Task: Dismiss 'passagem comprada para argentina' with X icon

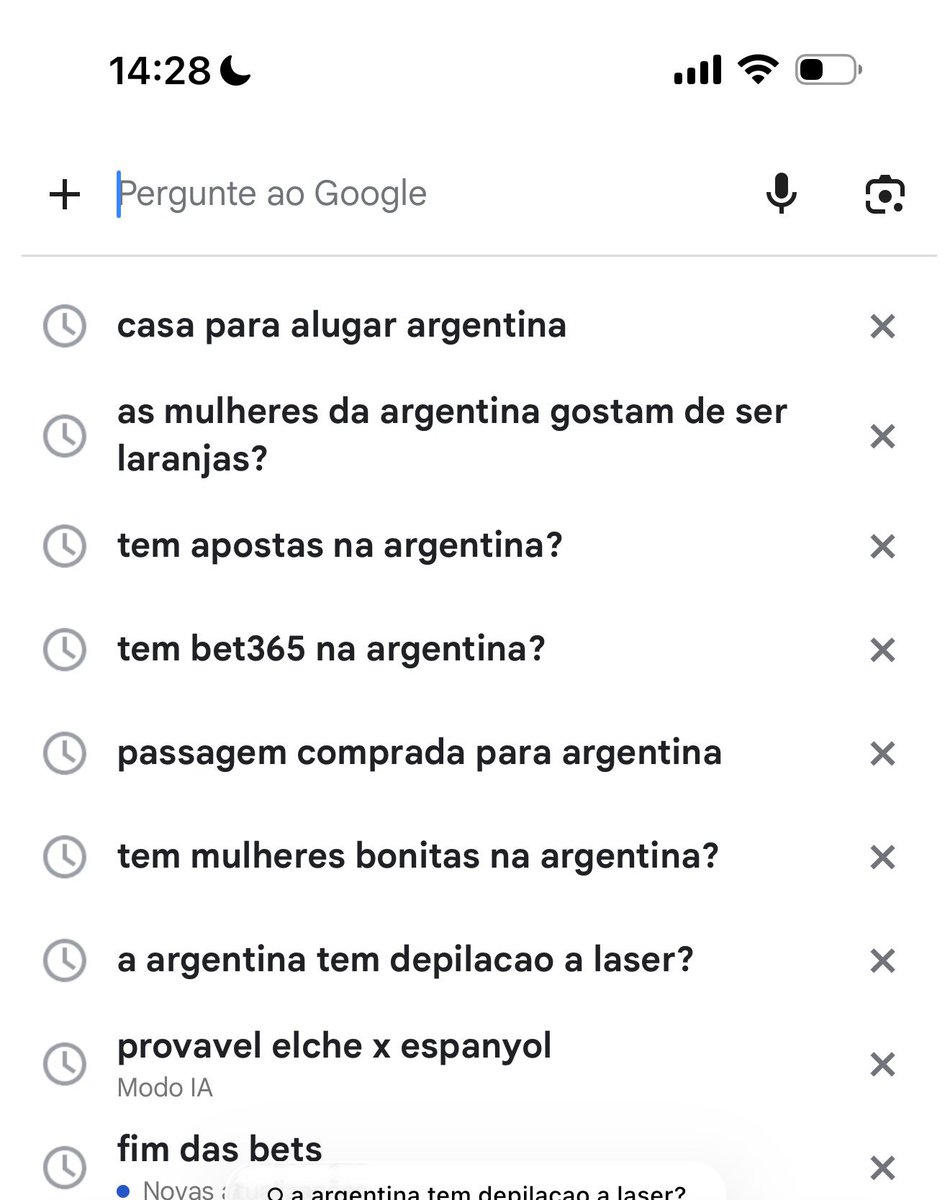Action: [882, 753]
